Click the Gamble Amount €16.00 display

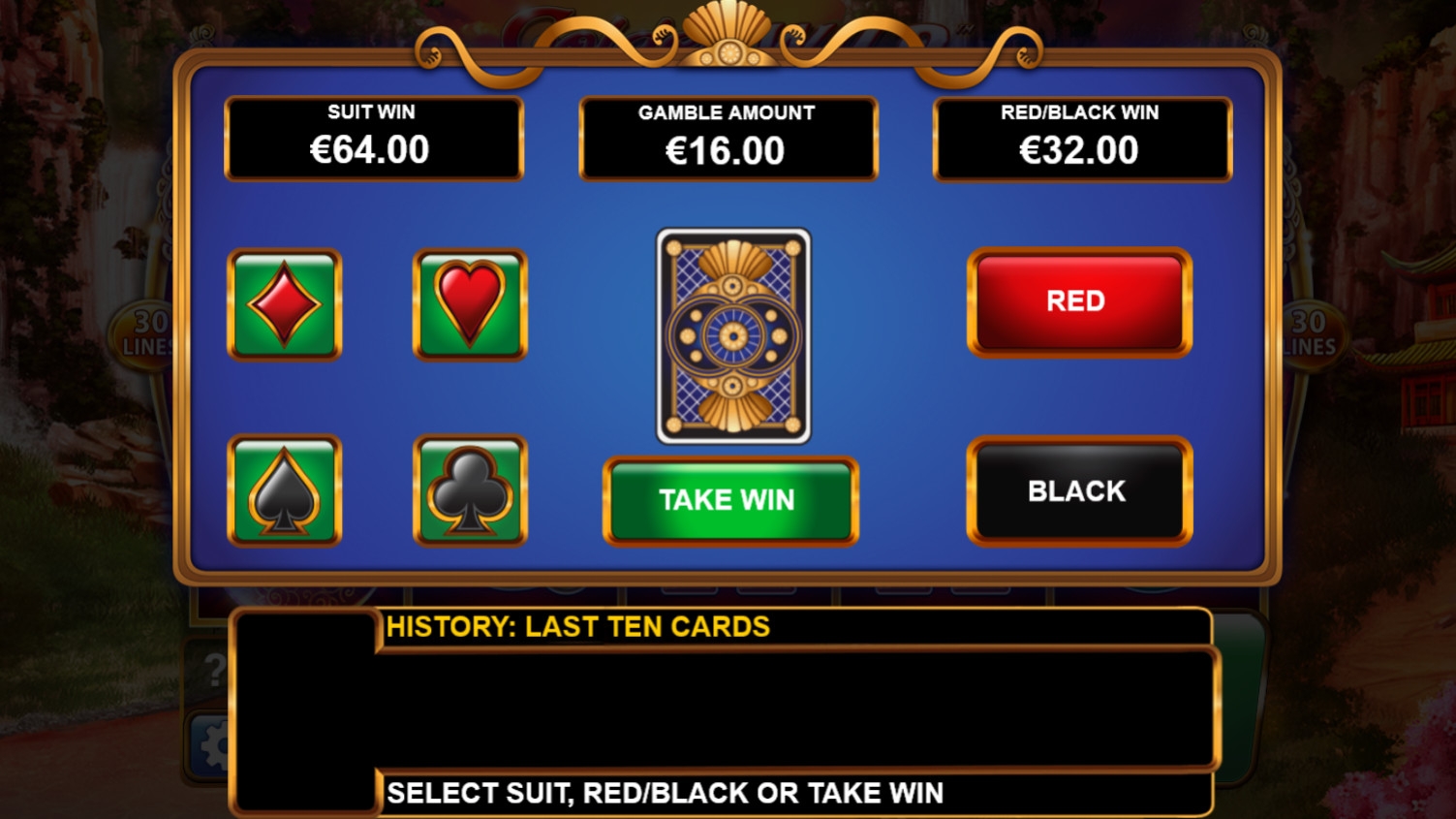point(728,139)
